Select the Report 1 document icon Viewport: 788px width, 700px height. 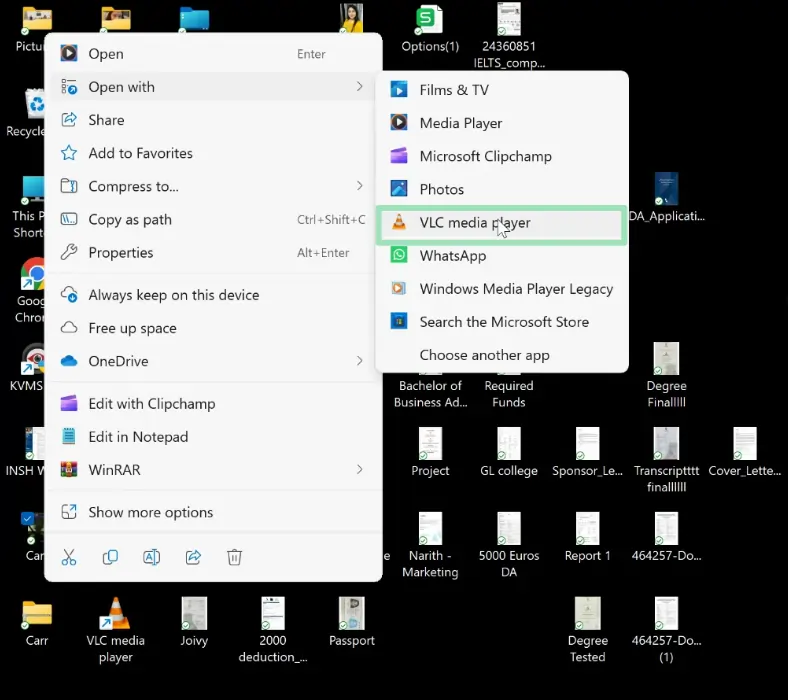click(587, 529)
